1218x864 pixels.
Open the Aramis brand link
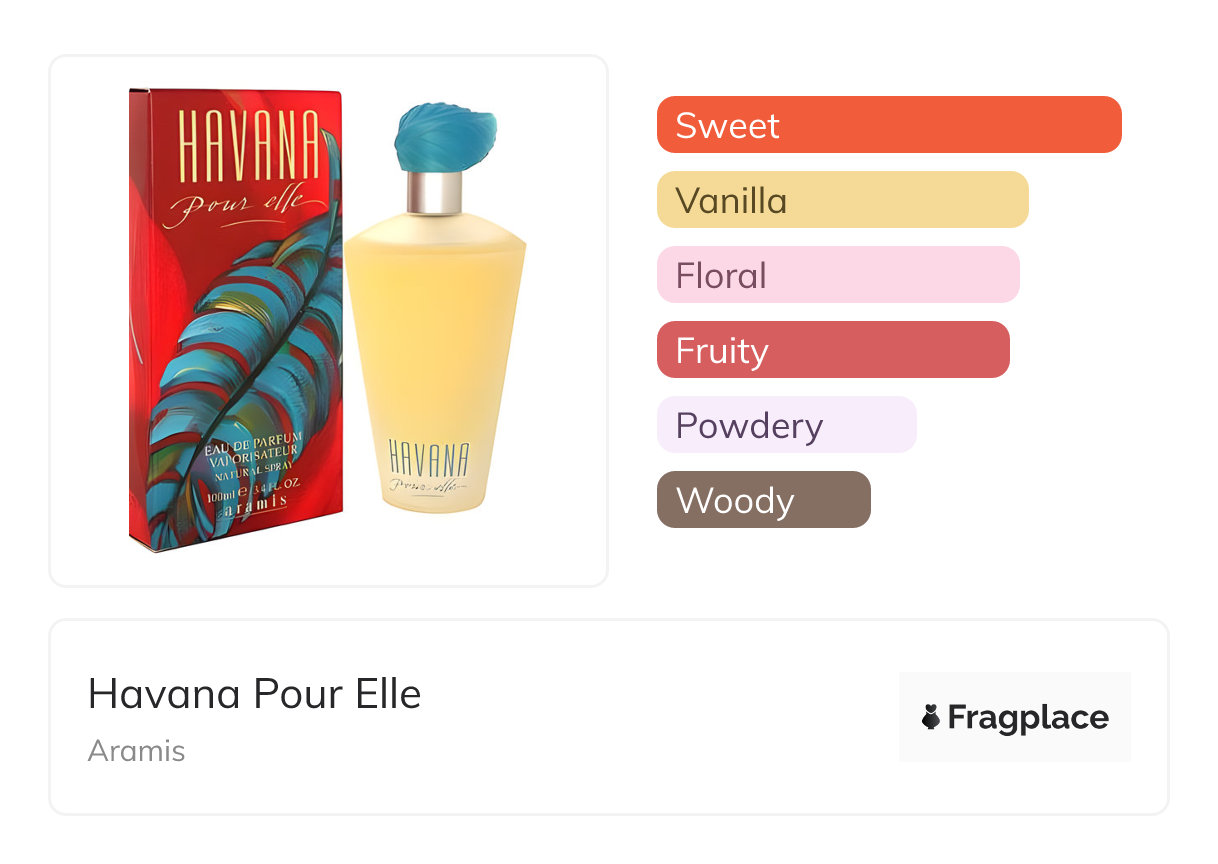click(137, 751)
